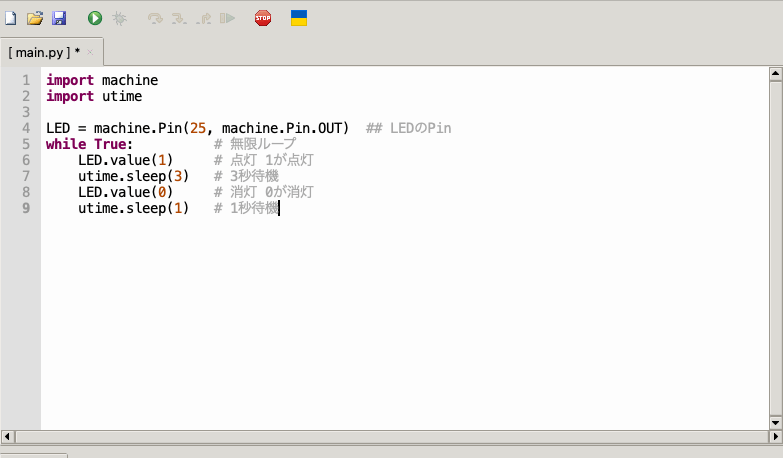Click the horizontal scrollbar right arrow
Screen dimensions: 783x458
776,437
